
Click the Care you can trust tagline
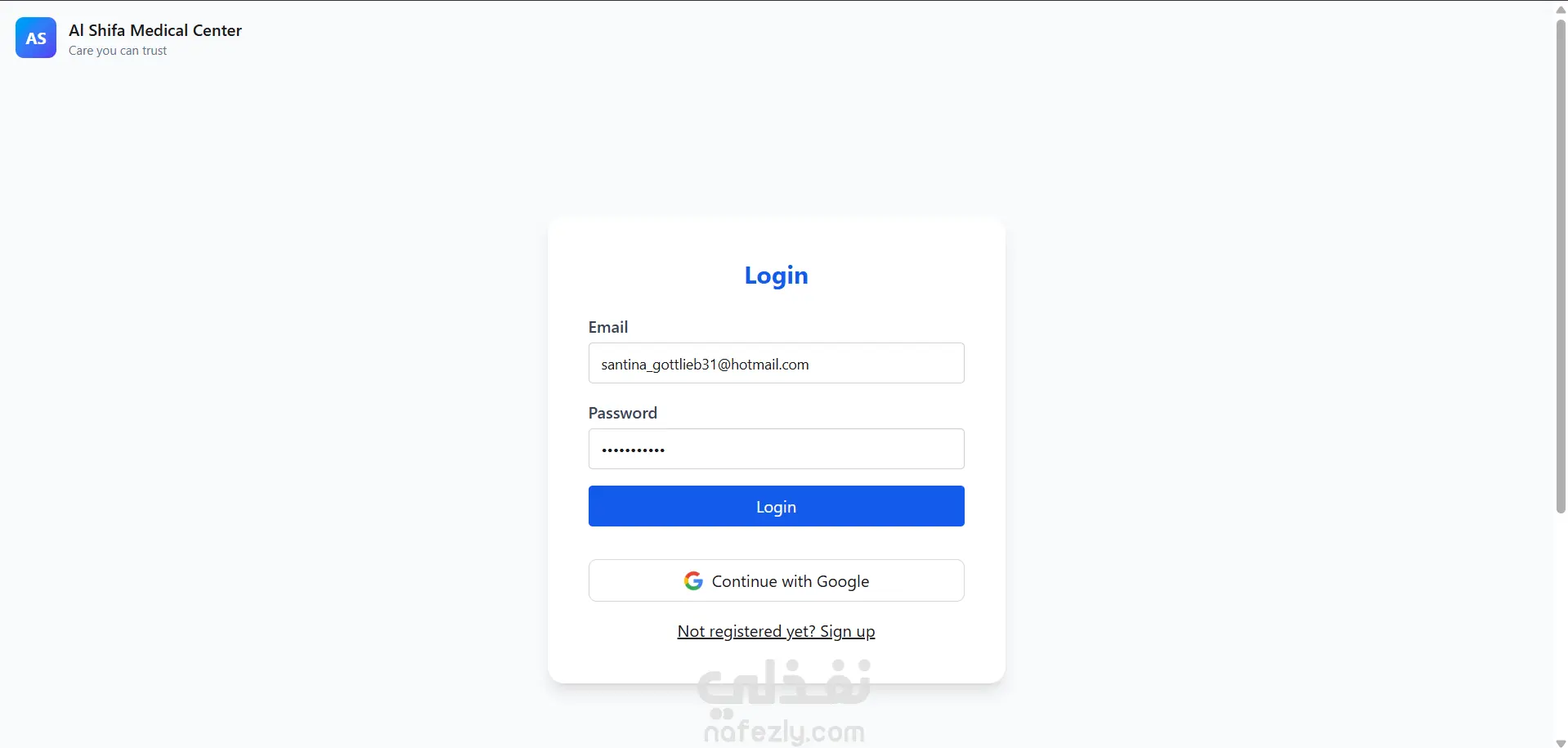118,51
